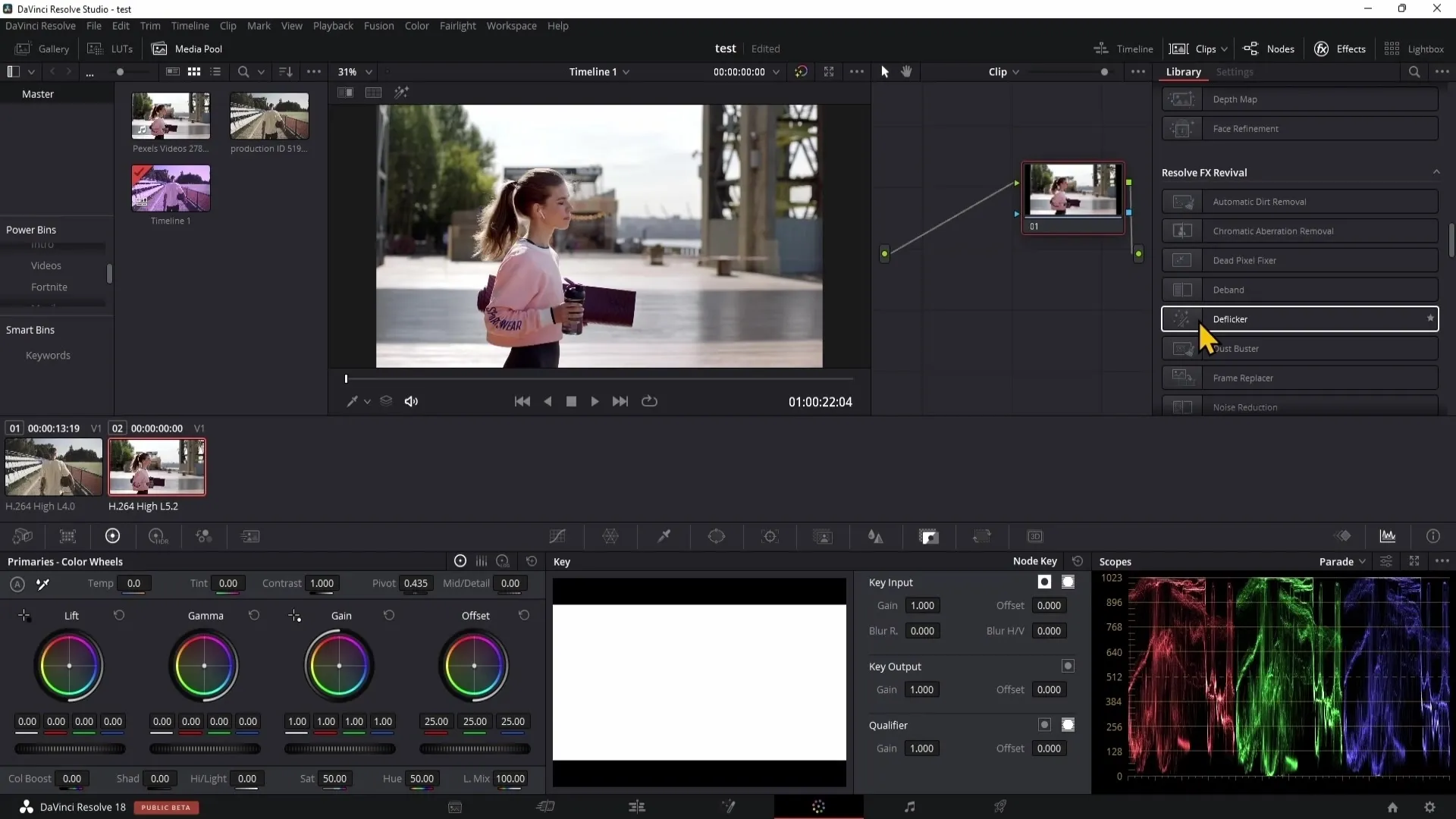Click the Reset Gamma controls button
Screen dimensions: 1456x819
(255, 616)
